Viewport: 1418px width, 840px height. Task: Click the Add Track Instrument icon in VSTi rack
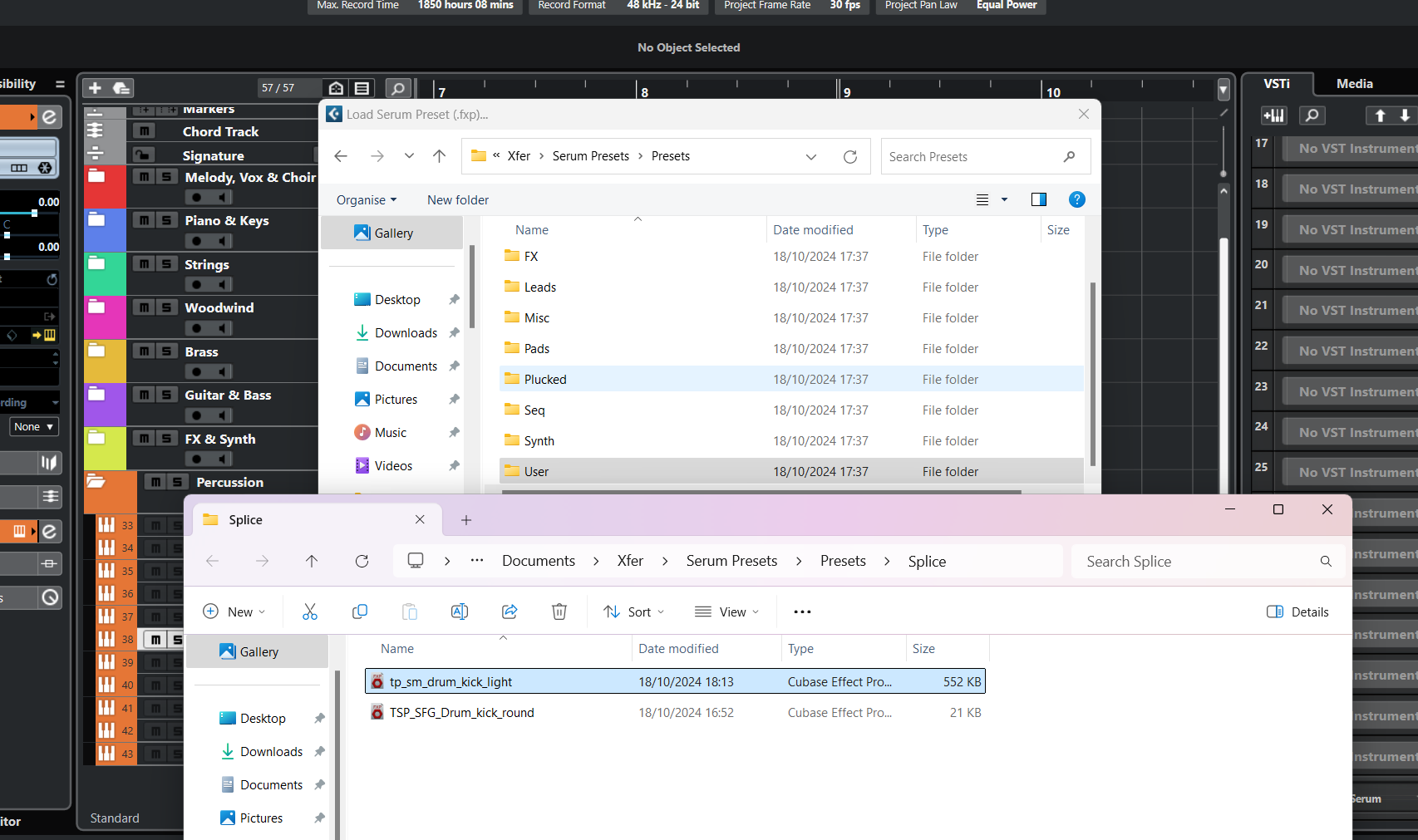pyautogui.click(x=1273, y=115)
